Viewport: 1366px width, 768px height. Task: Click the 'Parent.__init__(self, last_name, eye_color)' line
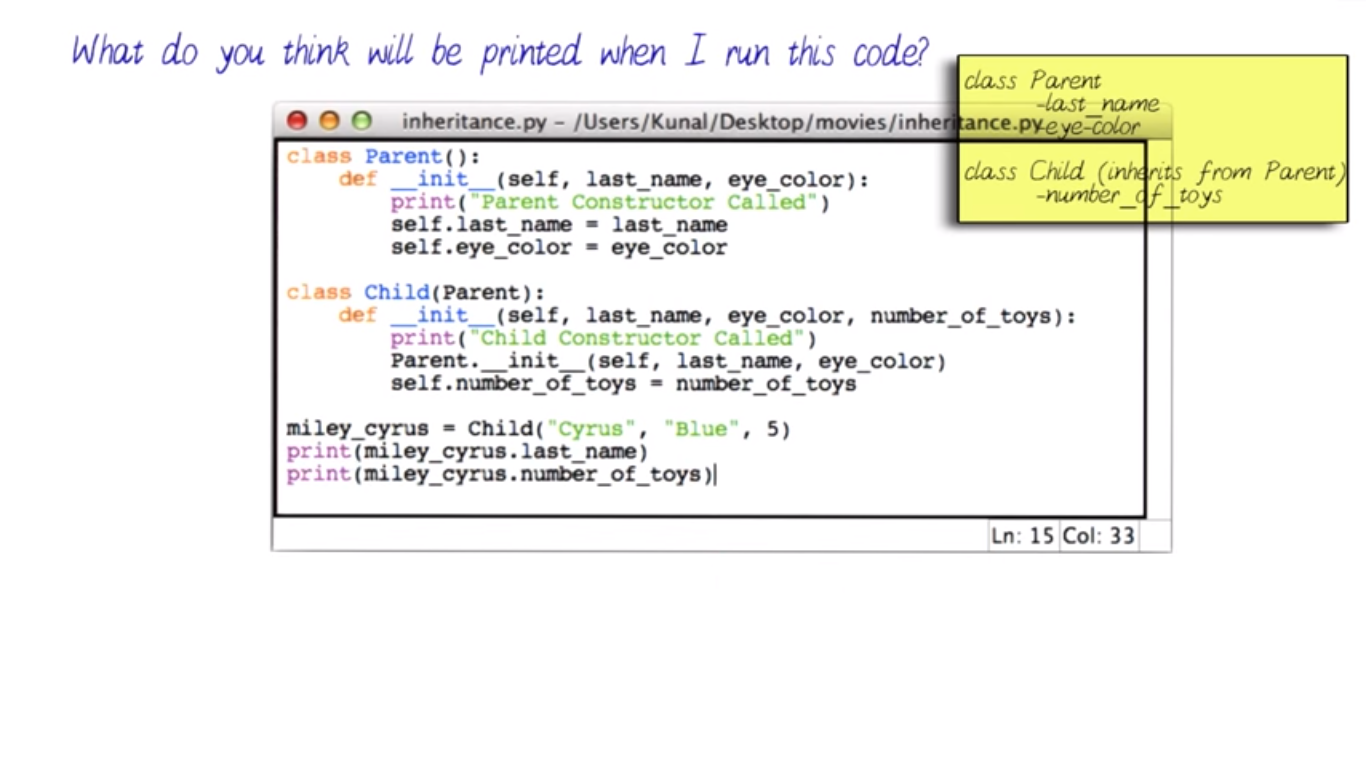(668, 361)
